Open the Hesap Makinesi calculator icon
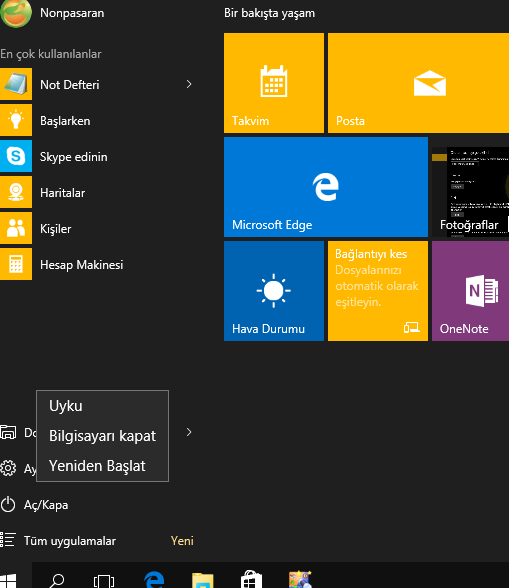 pos(16,264)
